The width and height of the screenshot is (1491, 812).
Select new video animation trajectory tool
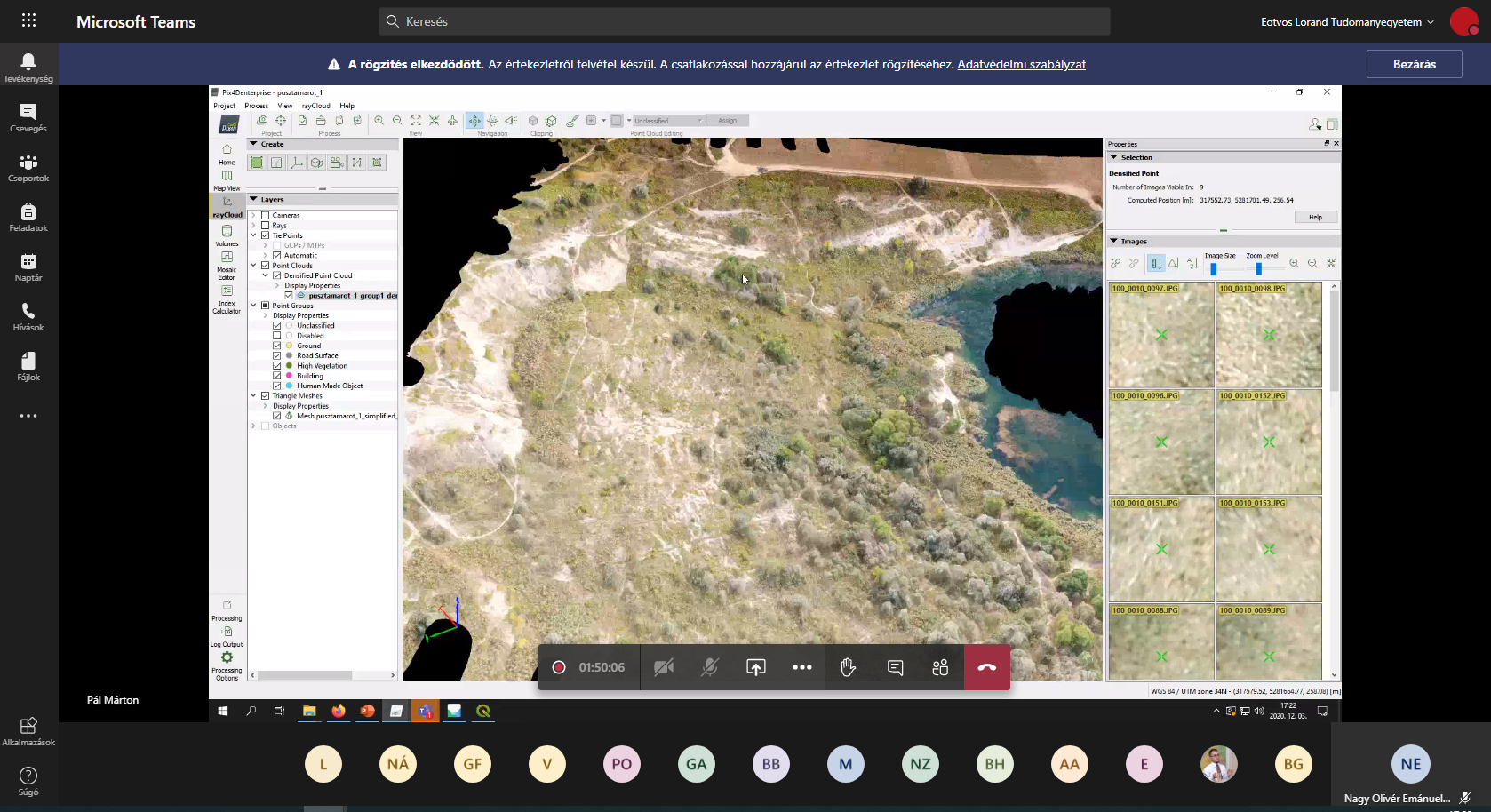(337, 163)
